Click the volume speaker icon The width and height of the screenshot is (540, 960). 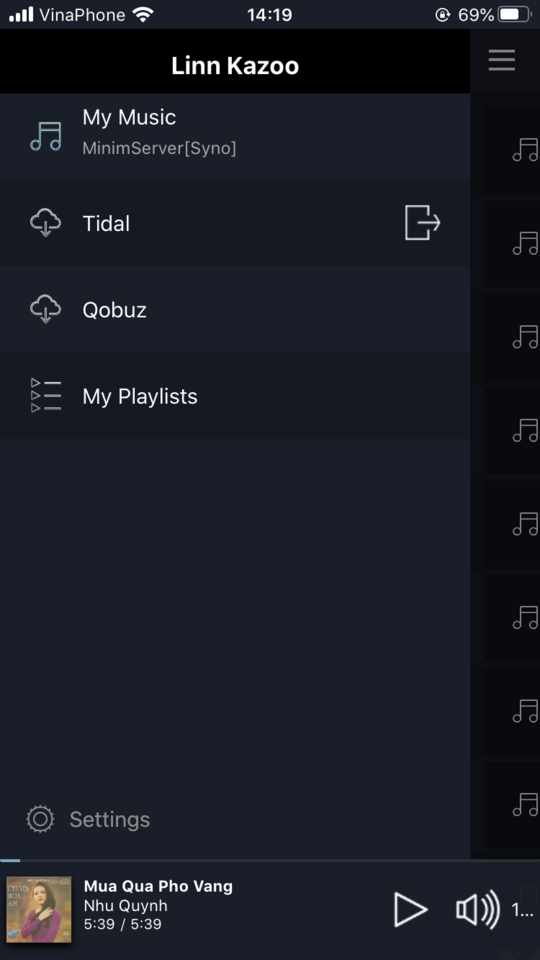(x=478, y=910)
